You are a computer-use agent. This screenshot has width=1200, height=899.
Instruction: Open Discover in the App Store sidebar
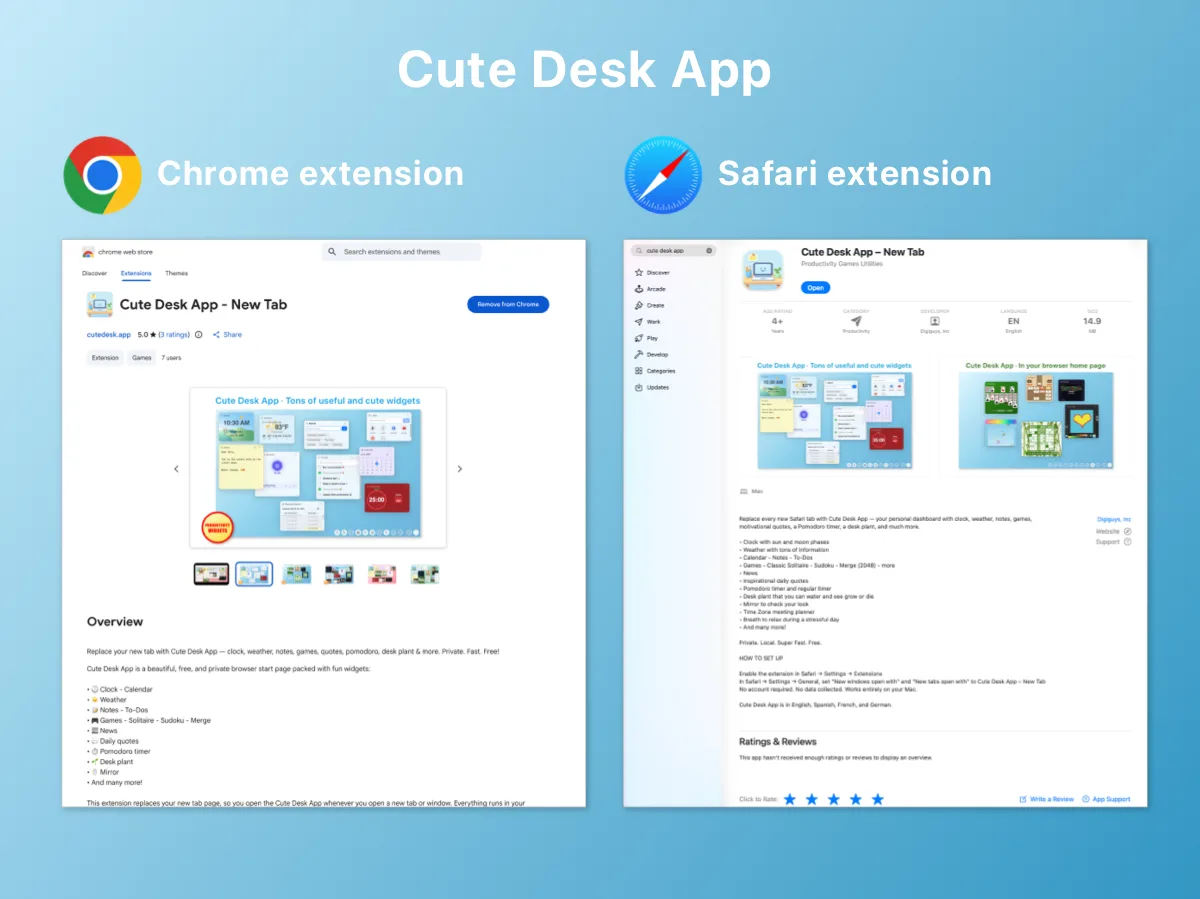pyautogui.click(x=652, y=273)
